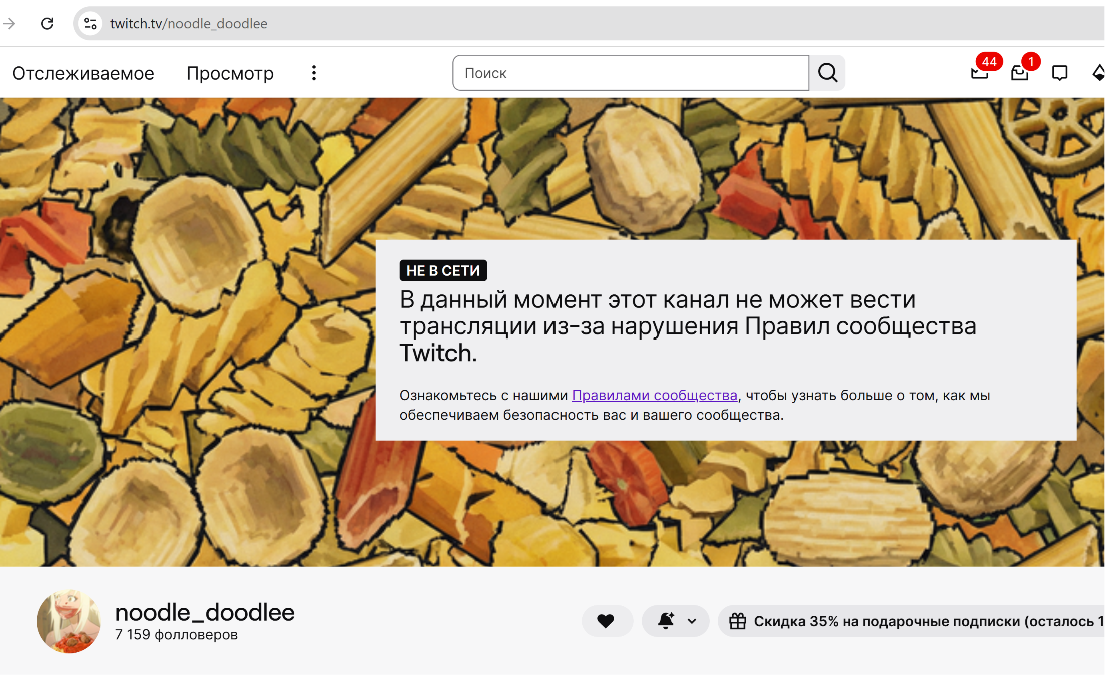Click the forward navigation arrow
The height and width of the screenshot is (675, 1105).
click(x=8, y=23)
